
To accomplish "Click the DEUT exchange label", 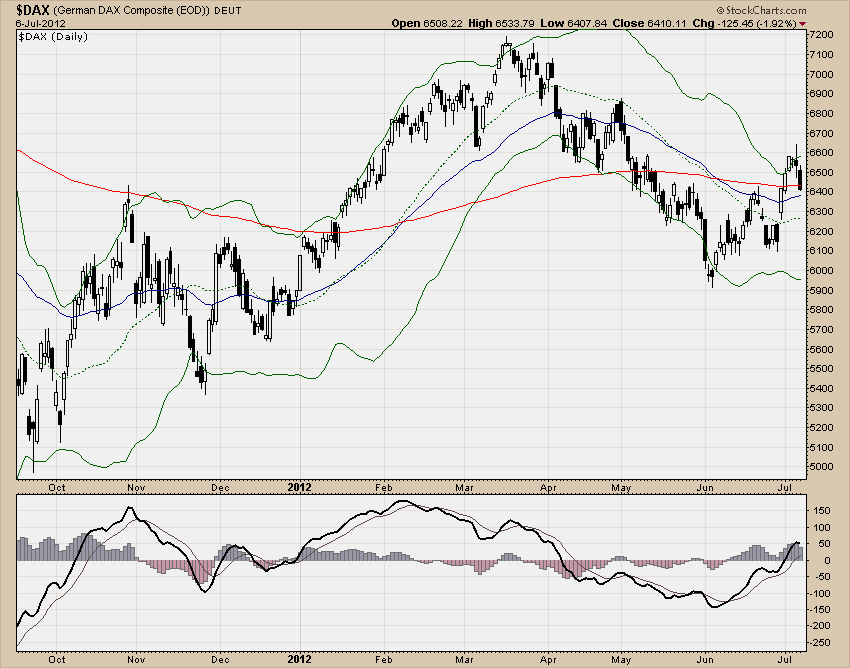I will pos(228,10).
